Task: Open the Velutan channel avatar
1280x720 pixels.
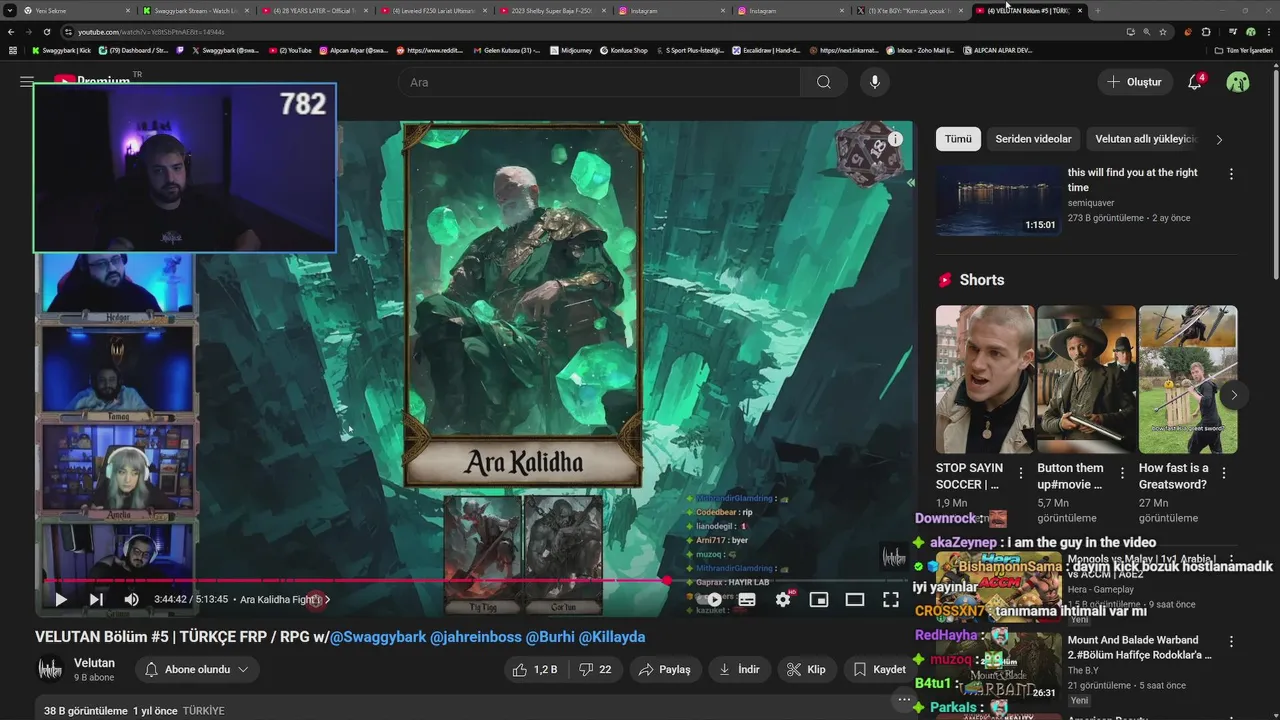Action: 50,669
